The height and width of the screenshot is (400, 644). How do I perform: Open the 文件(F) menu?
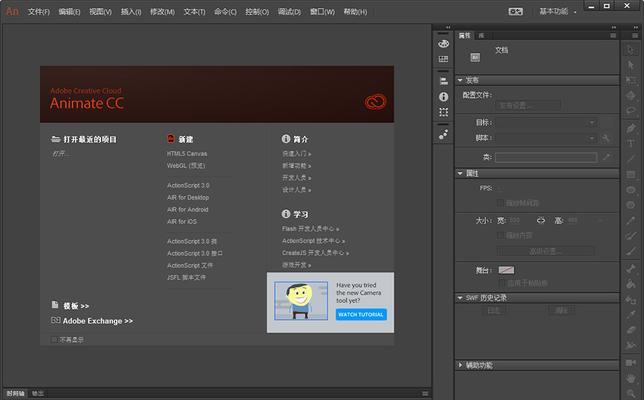39,12
